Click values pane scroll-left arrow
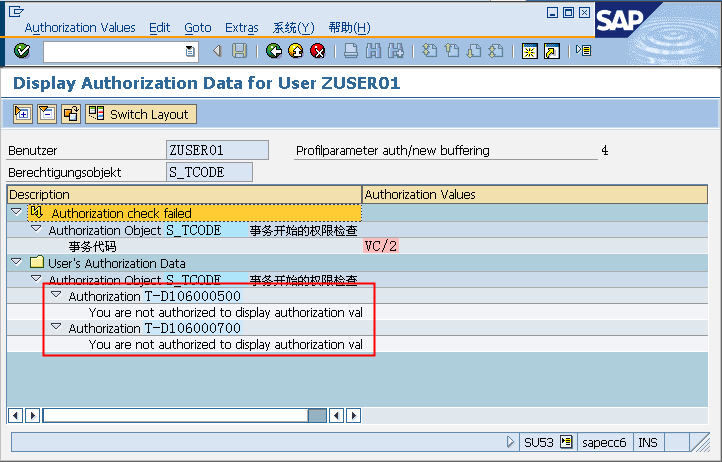 tap(337, 415)
